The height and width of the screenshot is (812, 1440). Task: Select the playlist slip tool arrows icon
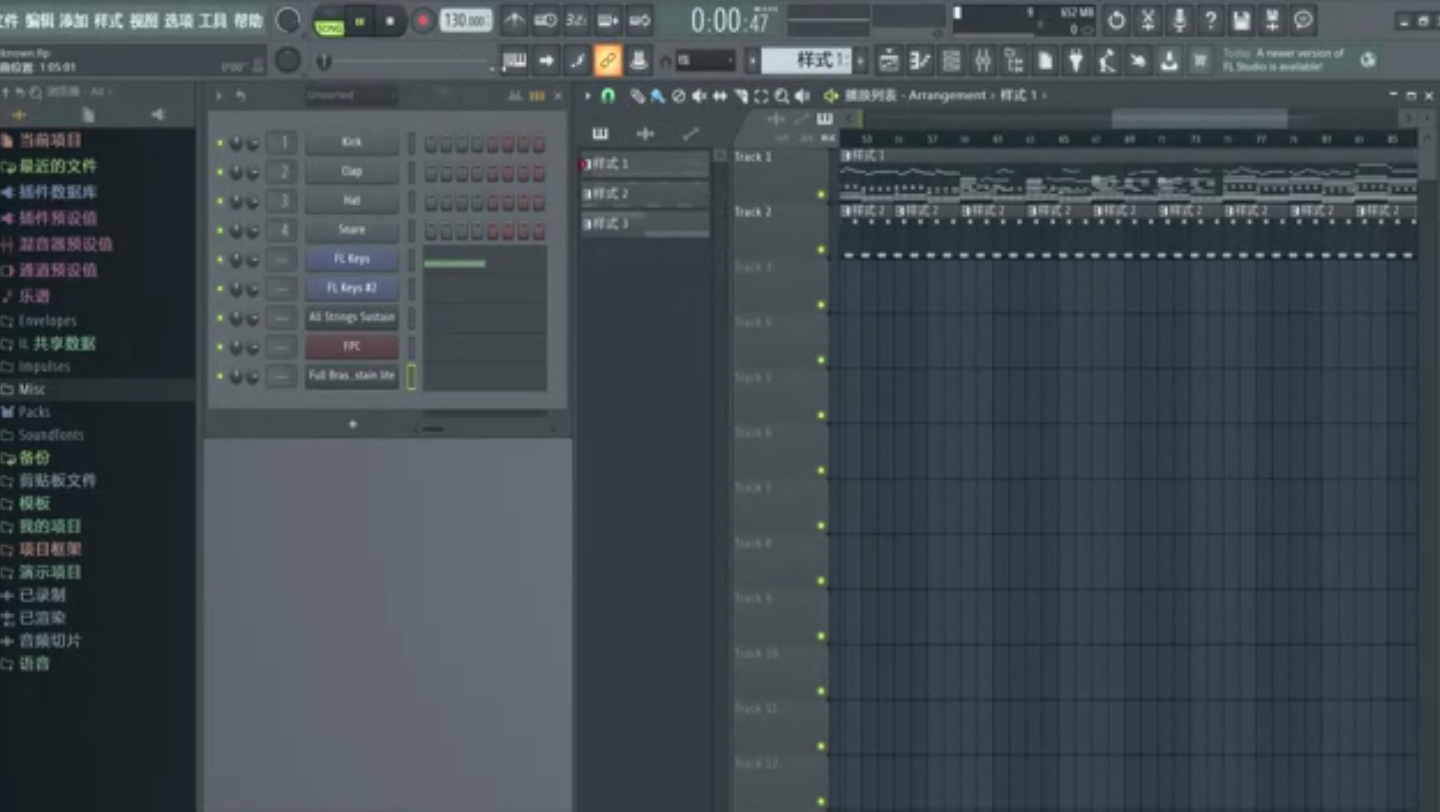point(720,96)
